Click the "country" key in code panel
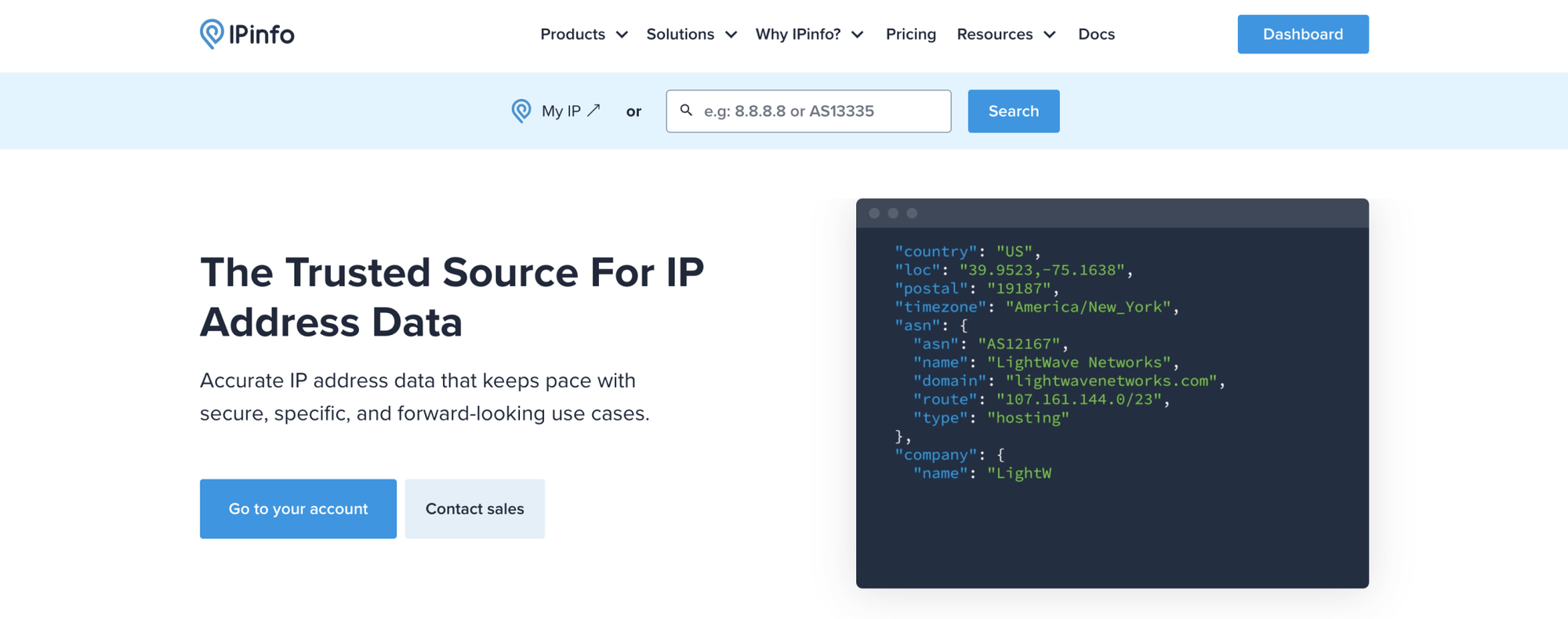Viewport: 1568px width, 619px height. coord(936,252)
